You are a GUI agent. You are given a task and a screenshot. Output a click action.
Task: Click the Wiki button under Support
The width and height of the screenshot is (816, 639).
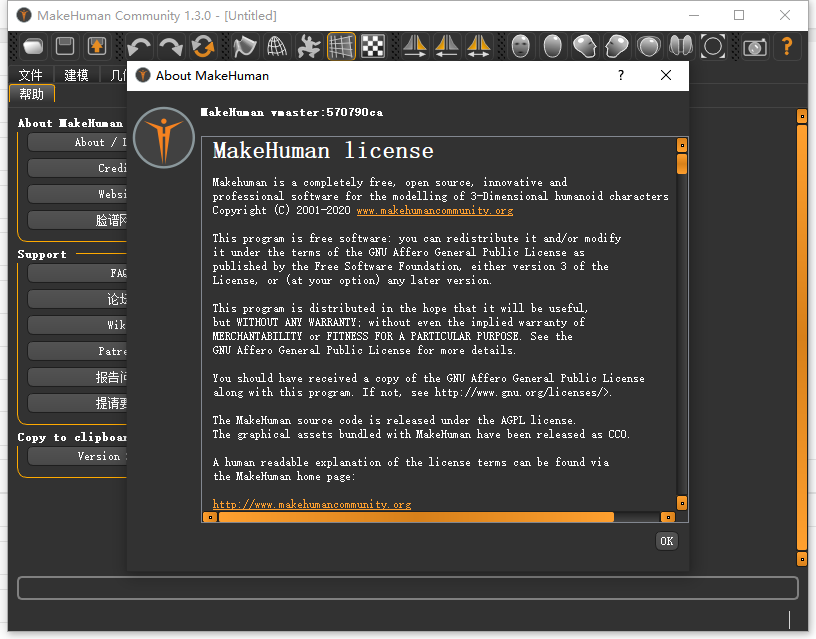point(77,325)
